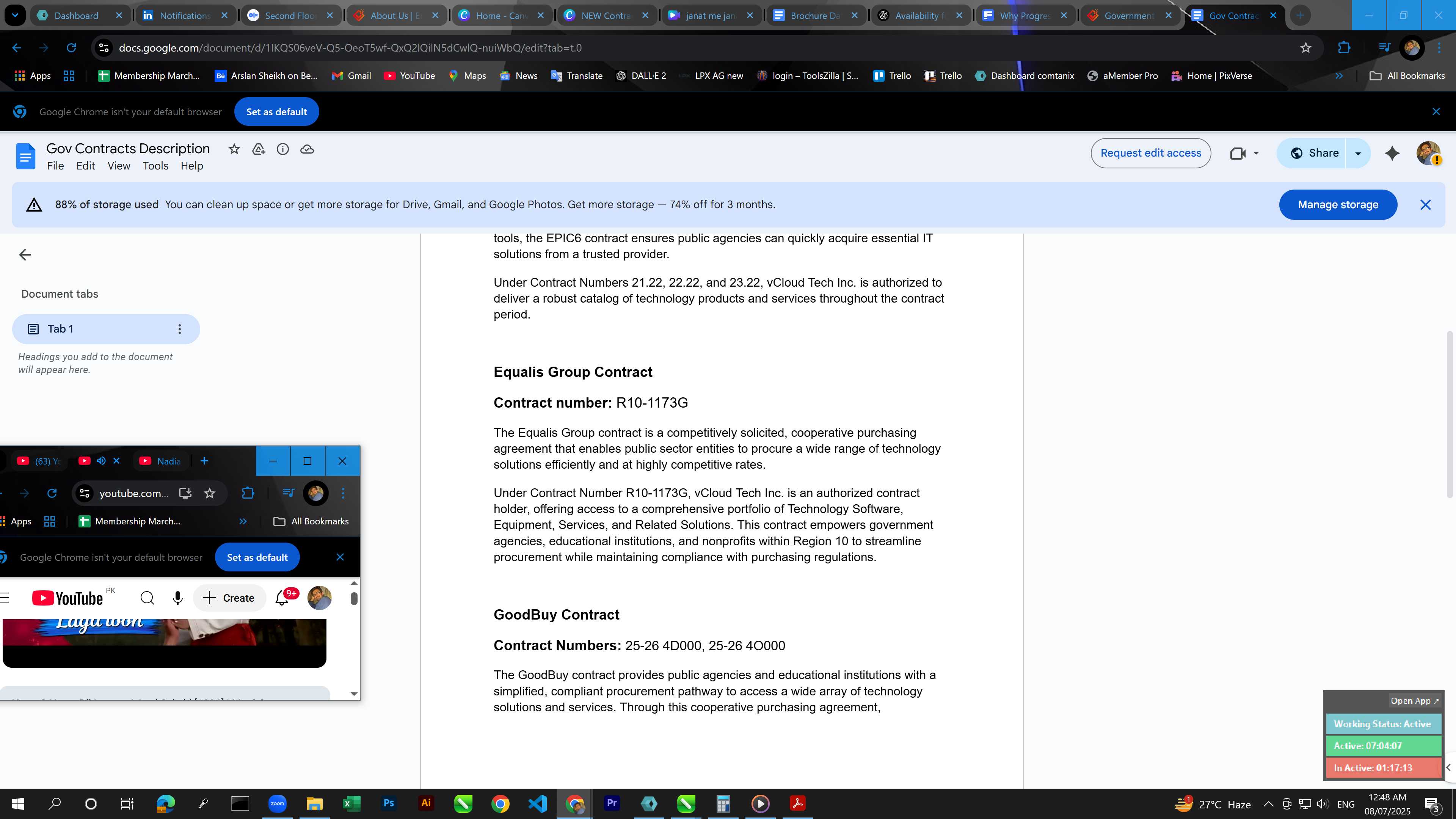Image resolution: width=1456 pixels, height=819 pixels.
Task: Open Zoom from the taskbar
Action: [277, 803]
